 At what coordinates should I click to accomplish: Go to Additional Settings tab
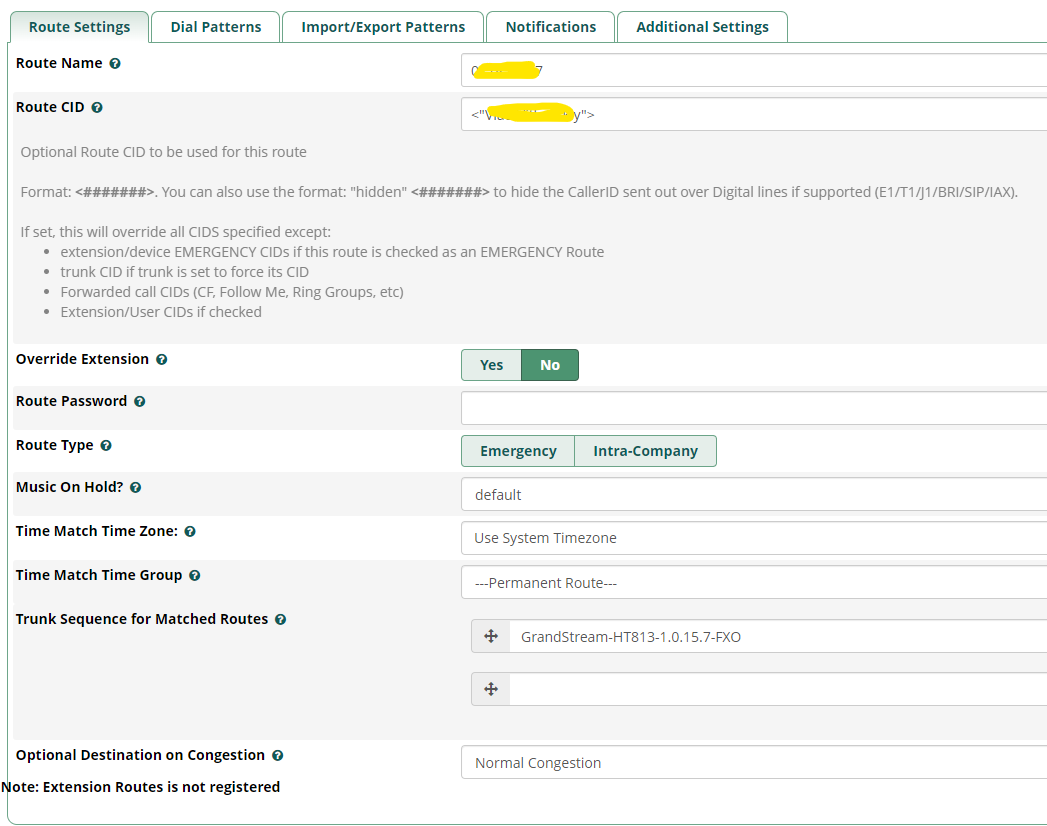click(x=702, y=27)
